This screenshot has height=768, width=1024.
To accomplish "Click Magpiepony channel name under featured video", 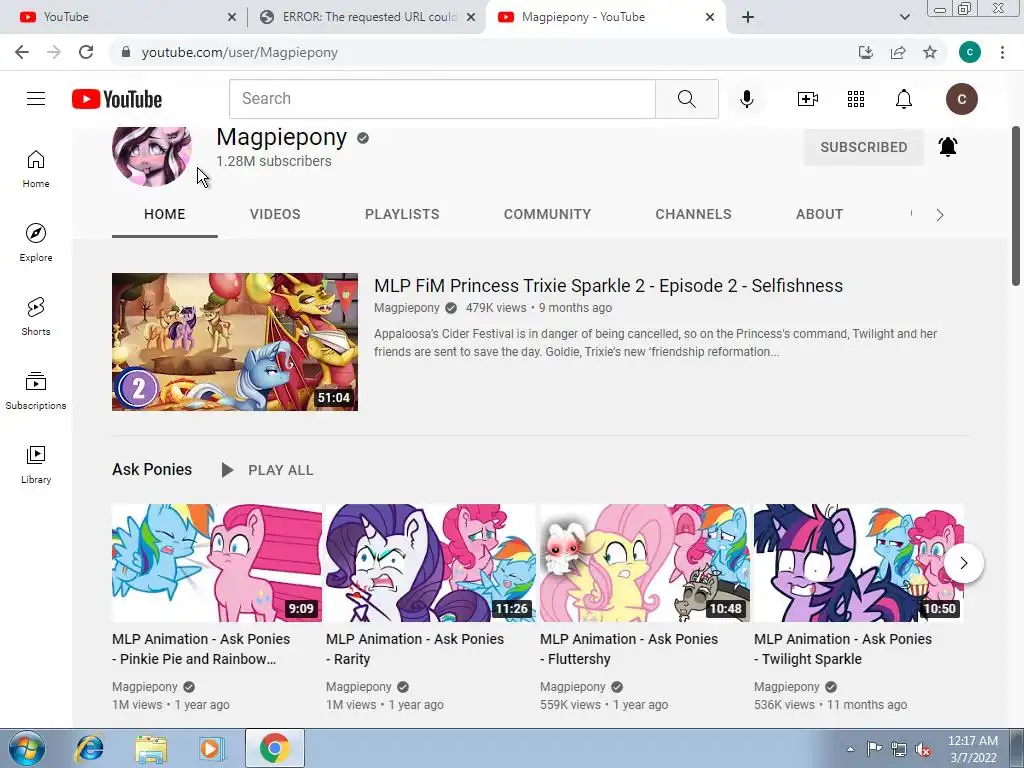I will tap(406, 308).
